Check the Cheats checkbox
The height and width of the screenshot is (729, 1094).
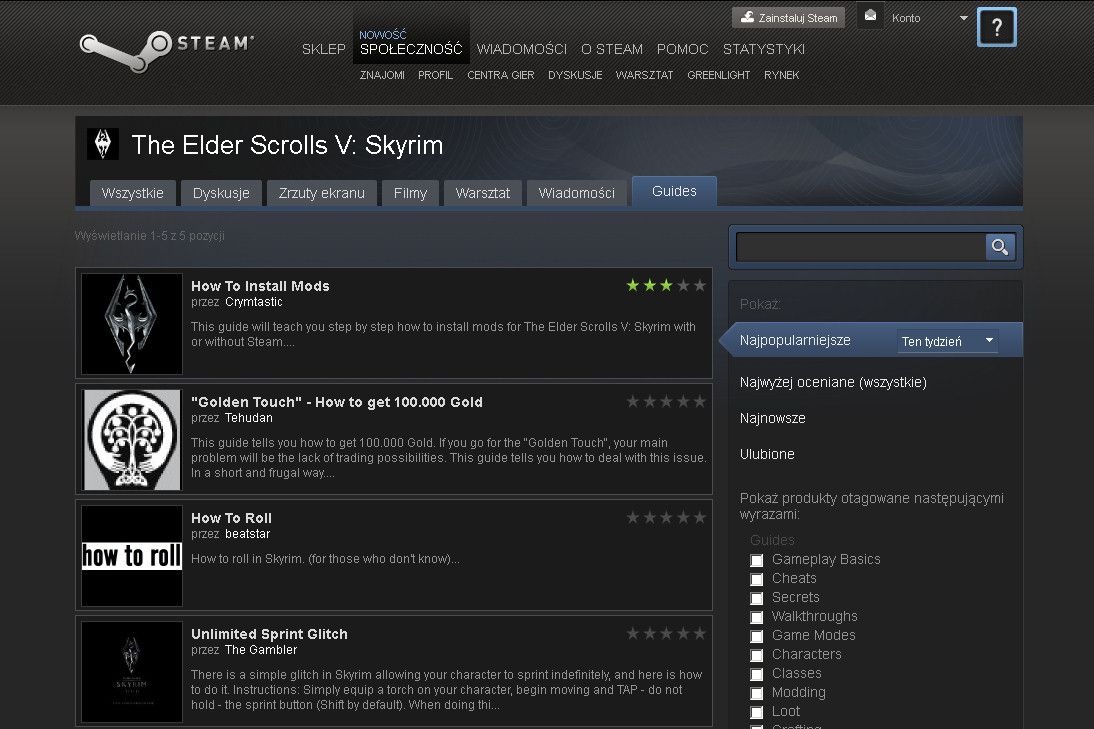pos(756,579)
